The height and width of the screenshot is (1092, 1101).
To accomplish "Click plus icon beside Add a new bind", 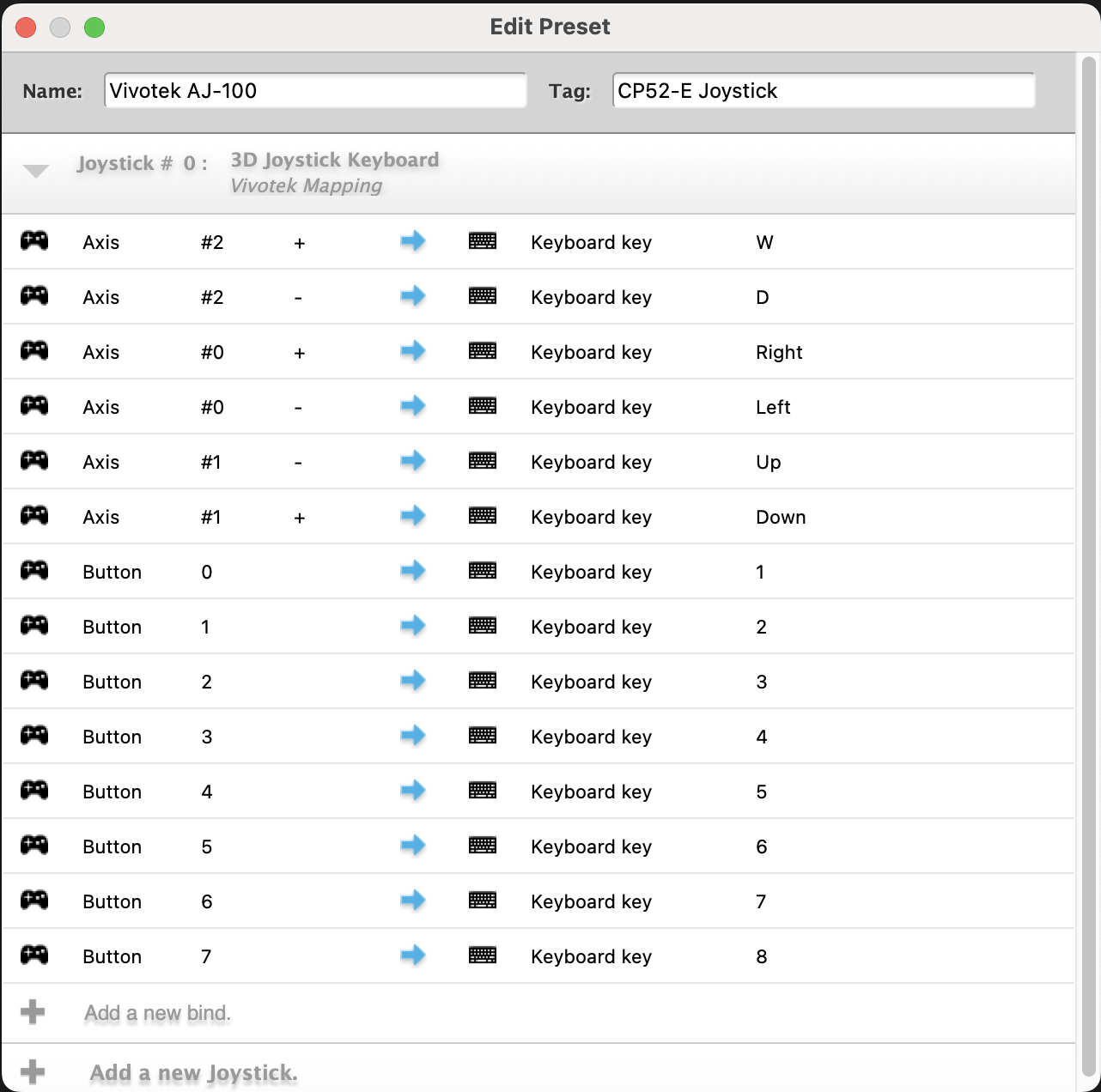I will [33, 1012].
